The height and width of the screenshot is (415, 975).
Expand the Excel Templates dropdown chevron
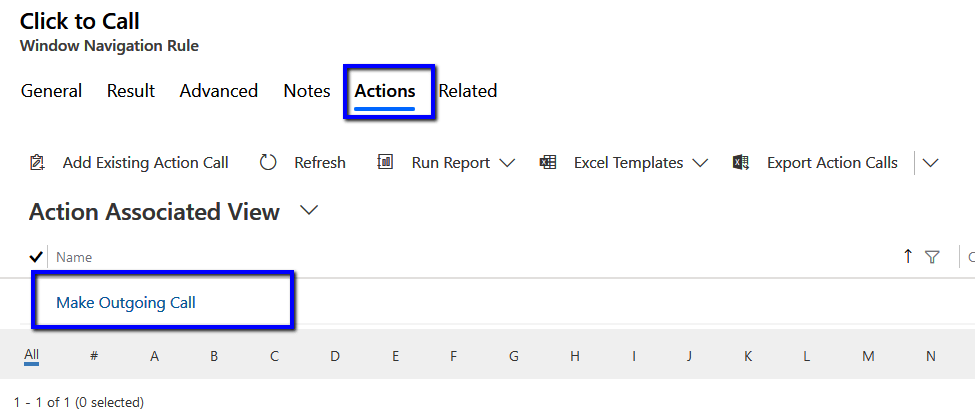(700, 163)
